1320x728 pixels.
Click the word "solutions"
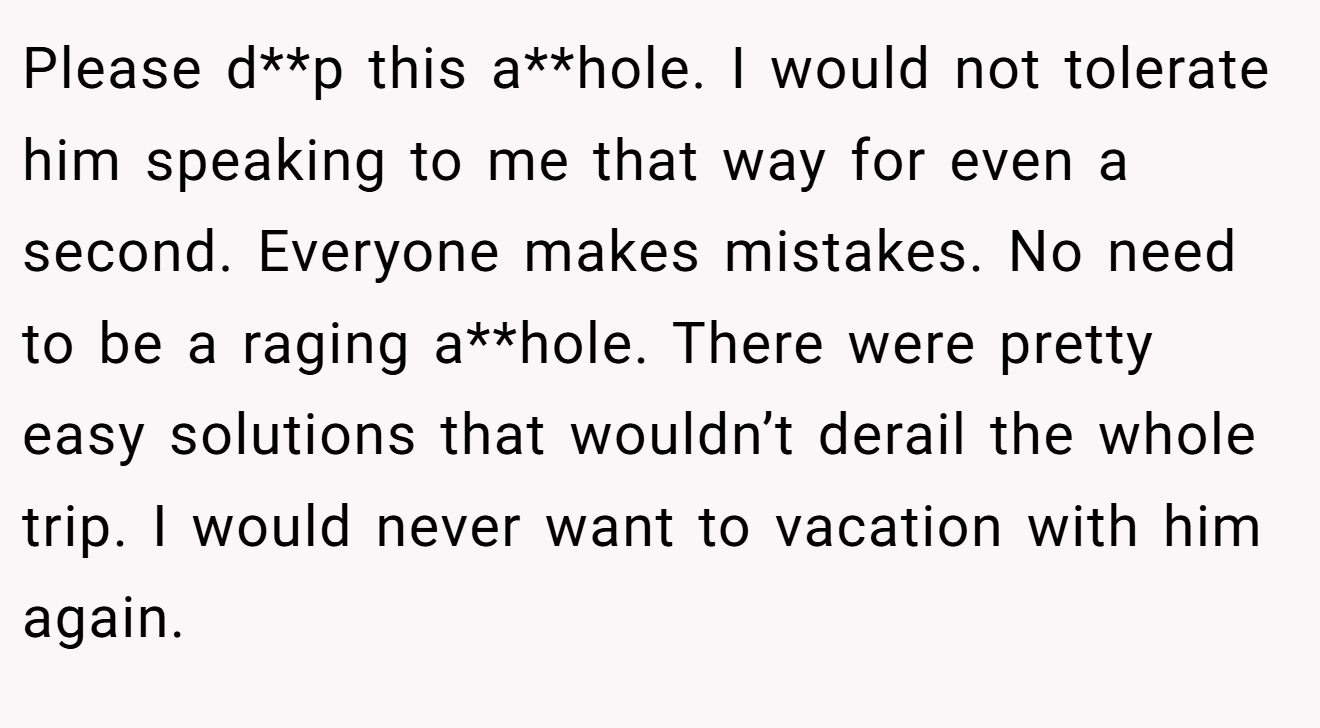pyautogui.click(x=292, y=439)
